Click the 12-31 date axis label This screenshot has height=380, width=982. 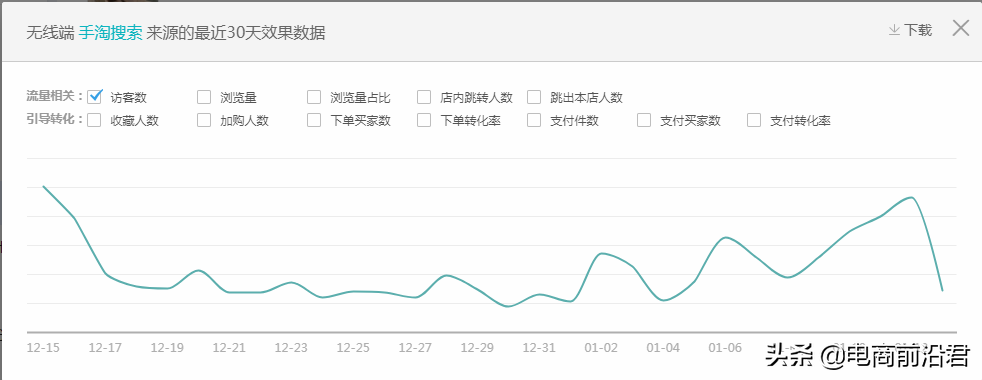[539, 348]
